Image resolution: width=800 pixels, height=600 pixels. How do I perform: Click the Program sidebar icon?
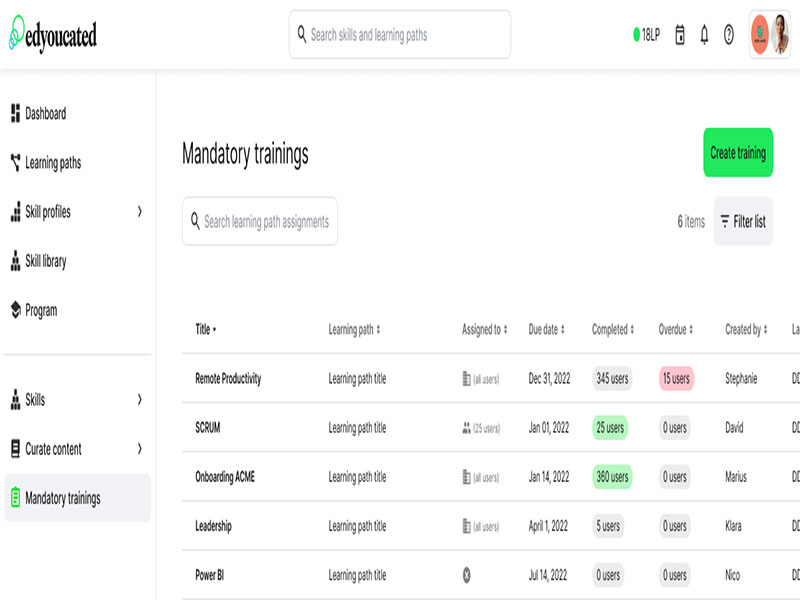[x=15, y=310]
